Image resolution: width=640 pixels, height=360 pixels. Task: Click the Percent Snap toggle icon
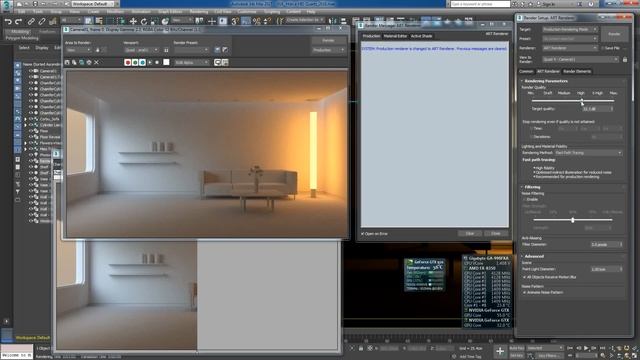[256, 21]
